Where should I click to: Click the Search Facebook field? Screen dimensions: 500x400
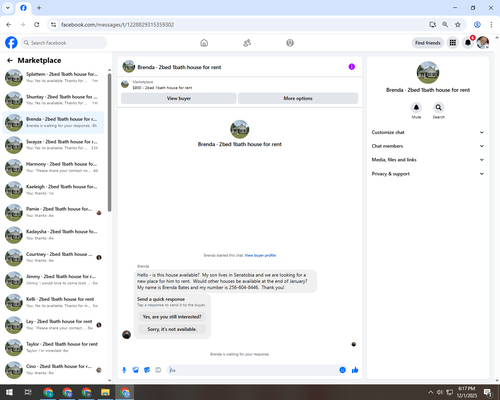(x=64, y=43)
